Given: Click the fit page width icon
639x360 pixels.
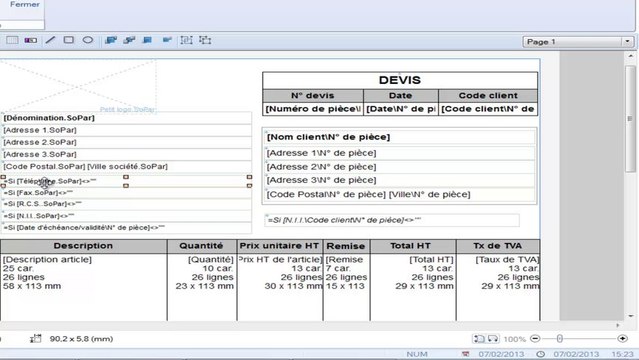Looking at the screenshot, I should coord(493,339).
